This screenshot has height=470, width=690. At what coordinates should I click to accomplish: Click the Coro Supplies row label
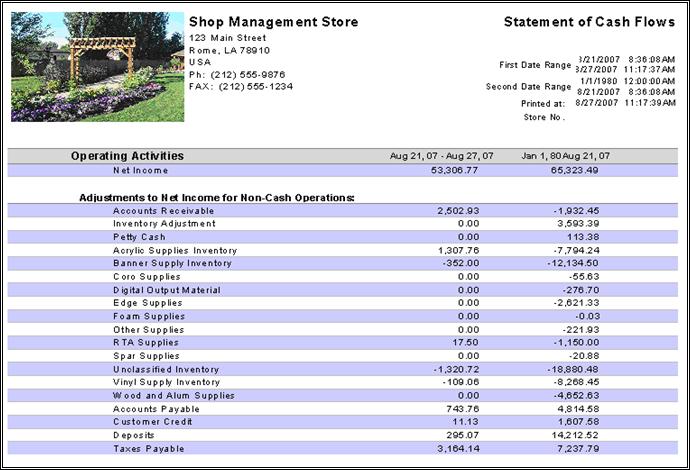tap(147, 277)
